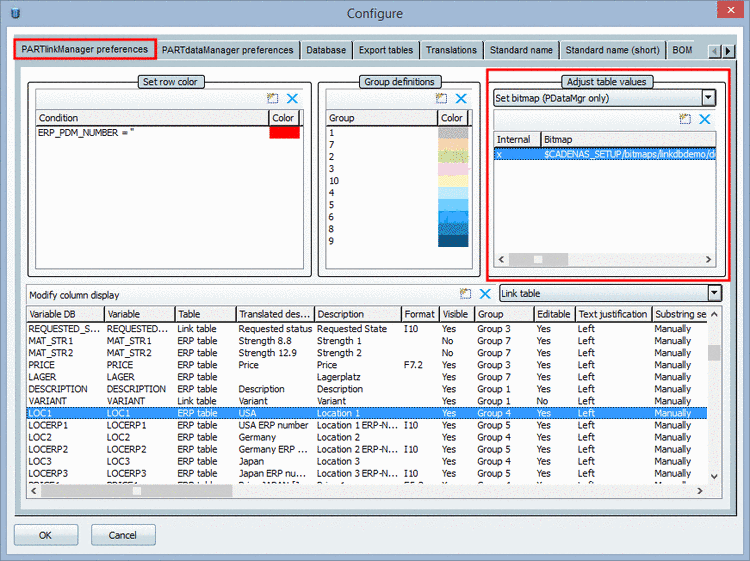Click the Group column header in Group definitions
750x561 pixels.
coord(382,118)
